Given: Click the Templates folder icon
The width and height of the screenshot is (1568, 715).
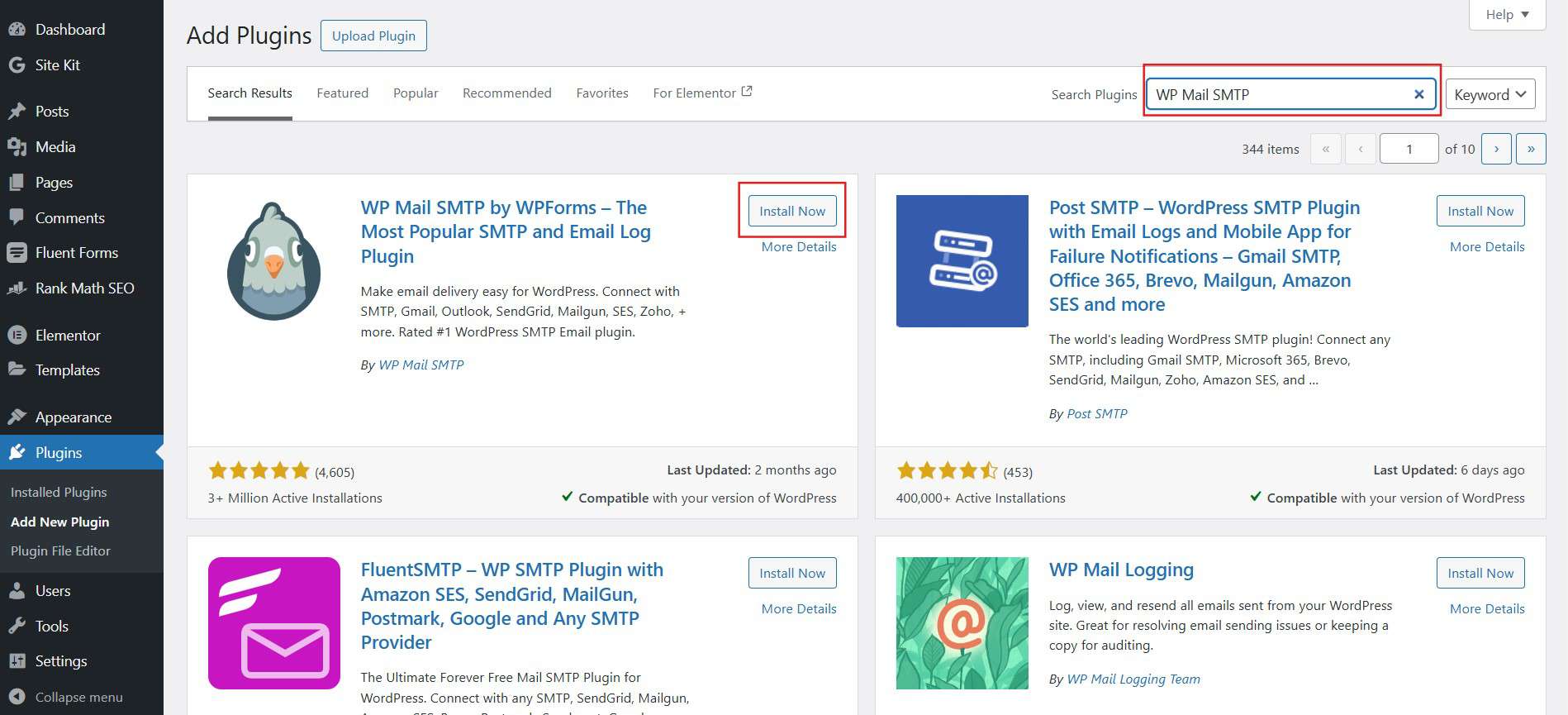Looking at the screenshot, I should point(17,369).
